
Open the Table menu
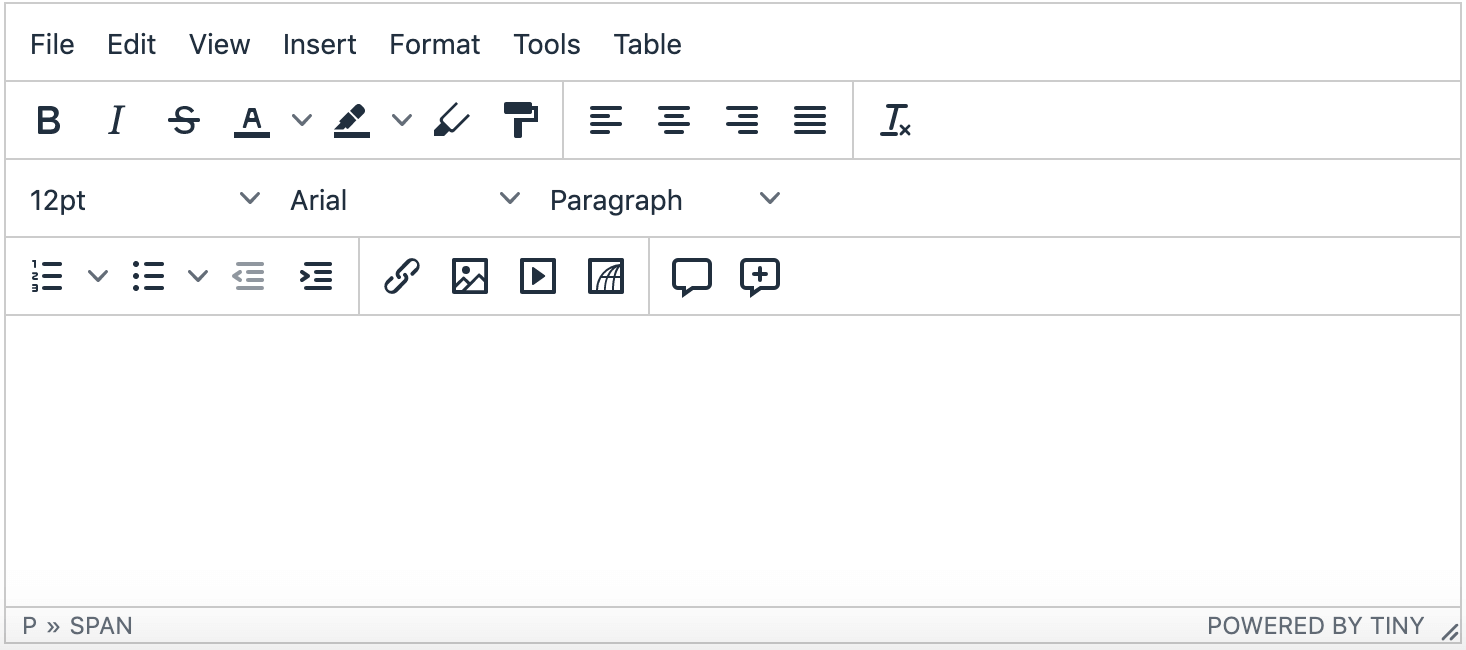(x=647, y=44)
